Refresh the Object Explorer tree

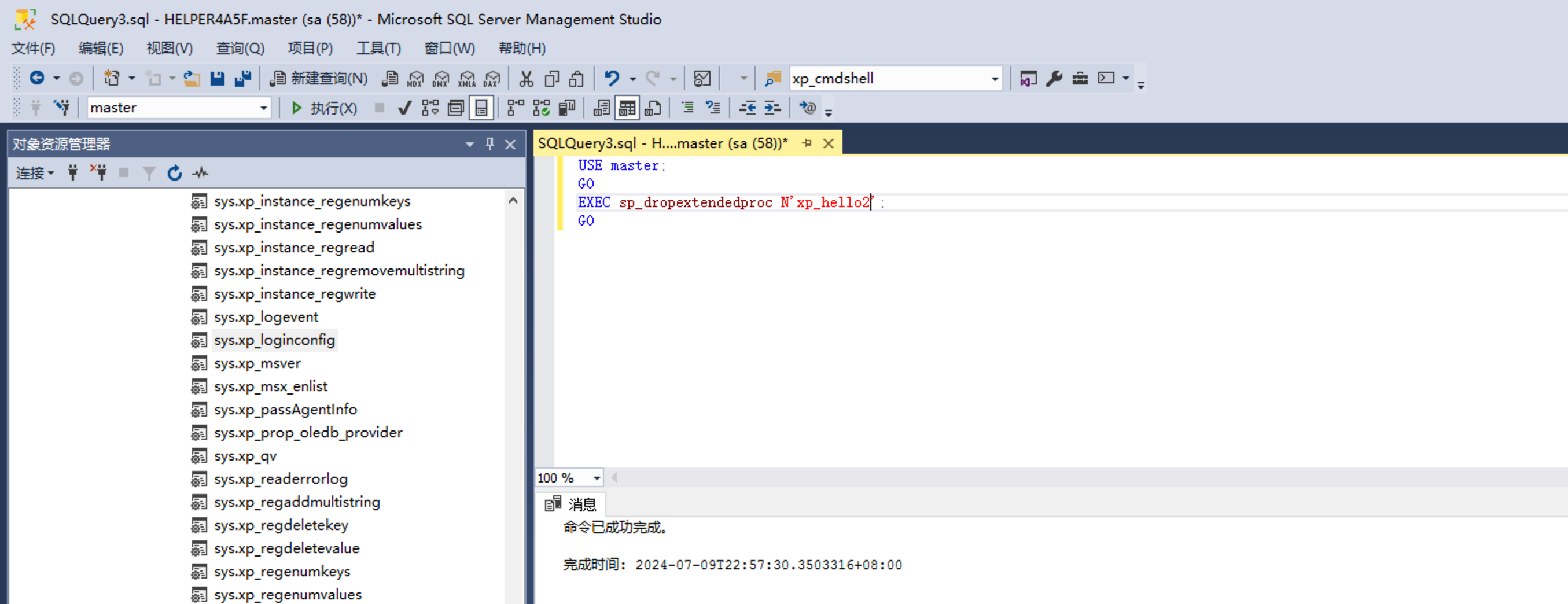coord(175,174)
